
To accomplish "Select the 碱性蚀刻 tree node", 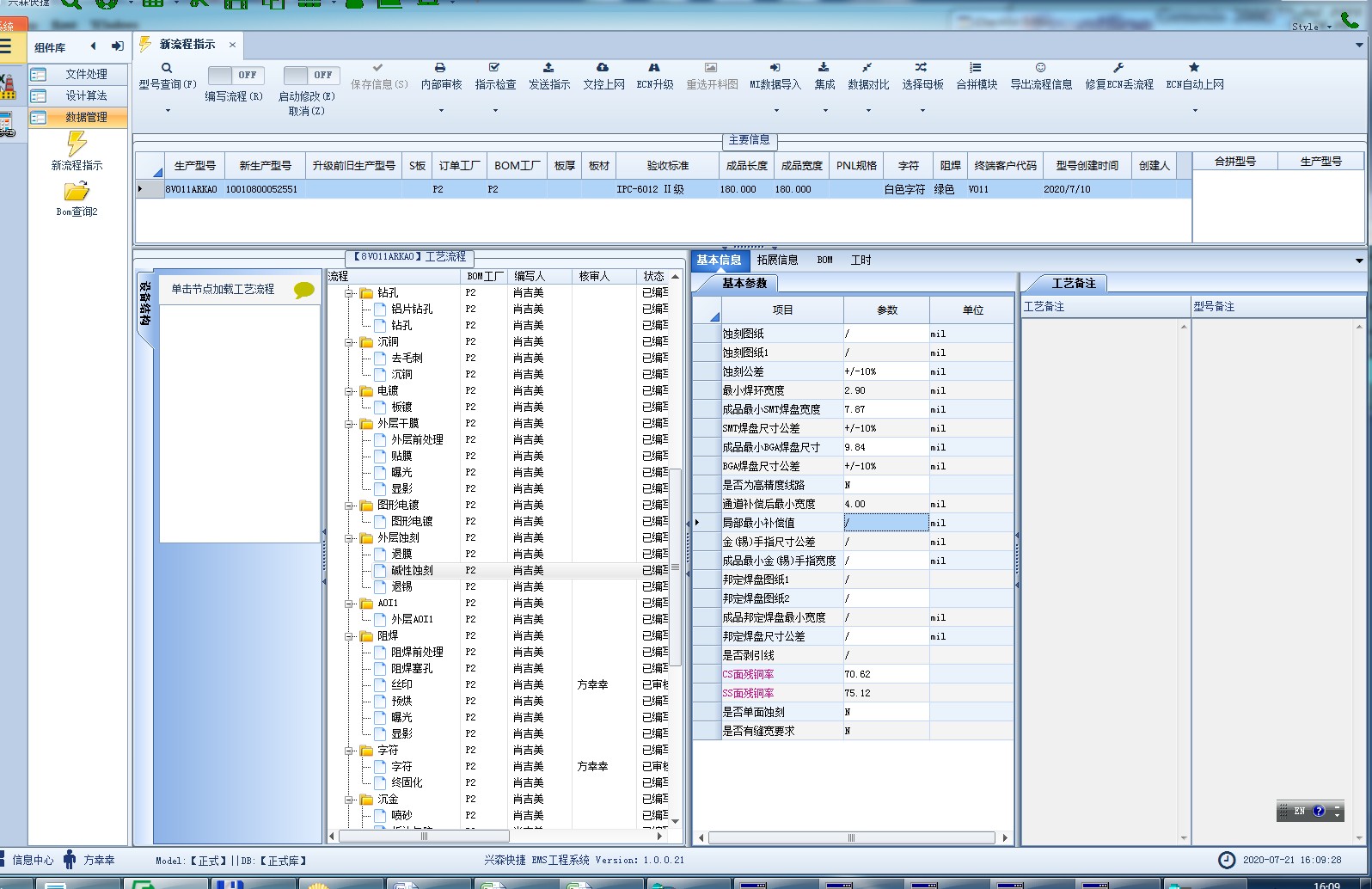I will coord(412,571).
